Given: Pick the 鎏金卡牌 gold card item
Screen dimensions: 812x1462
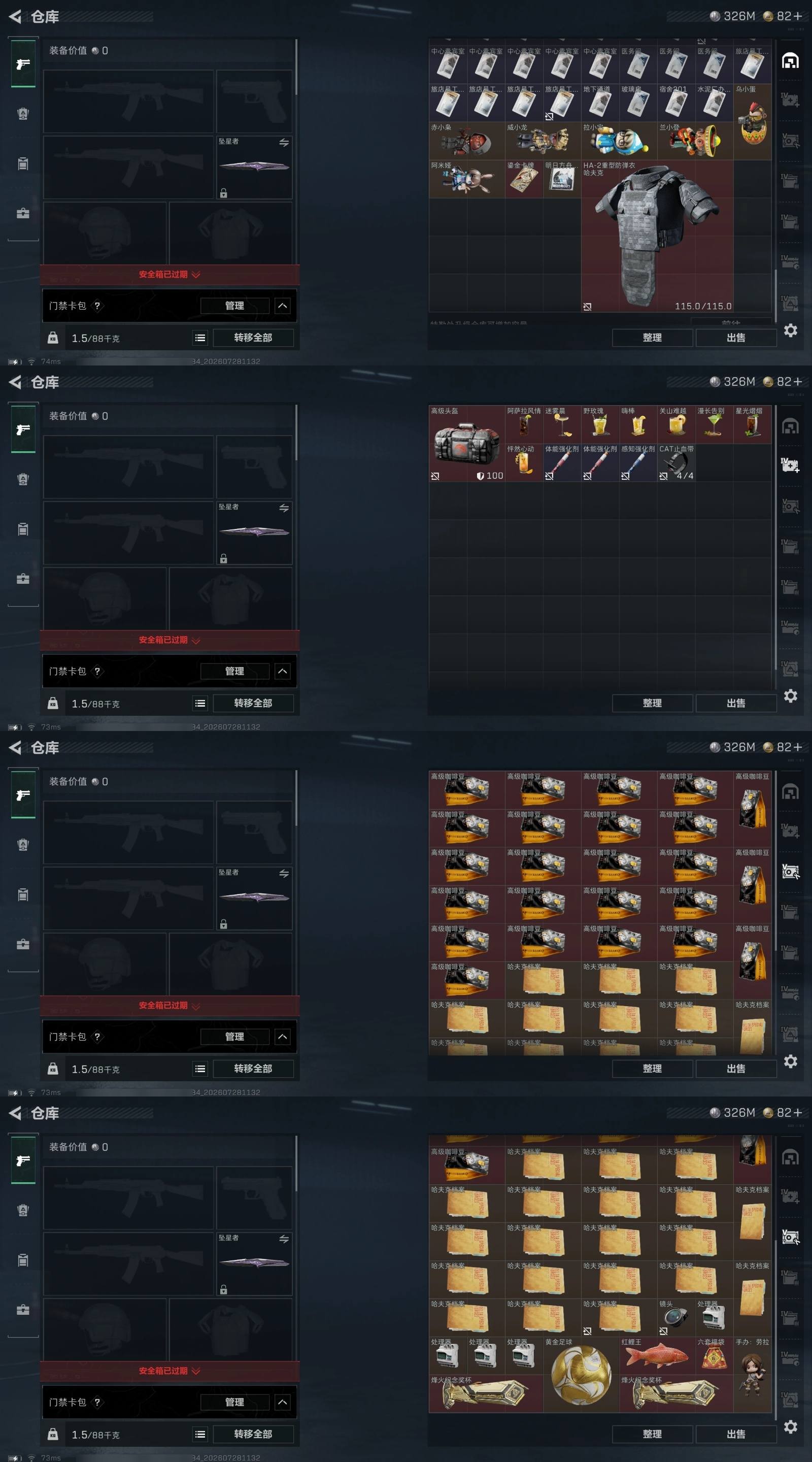Looking at the screenshot, I should point(524,179).
